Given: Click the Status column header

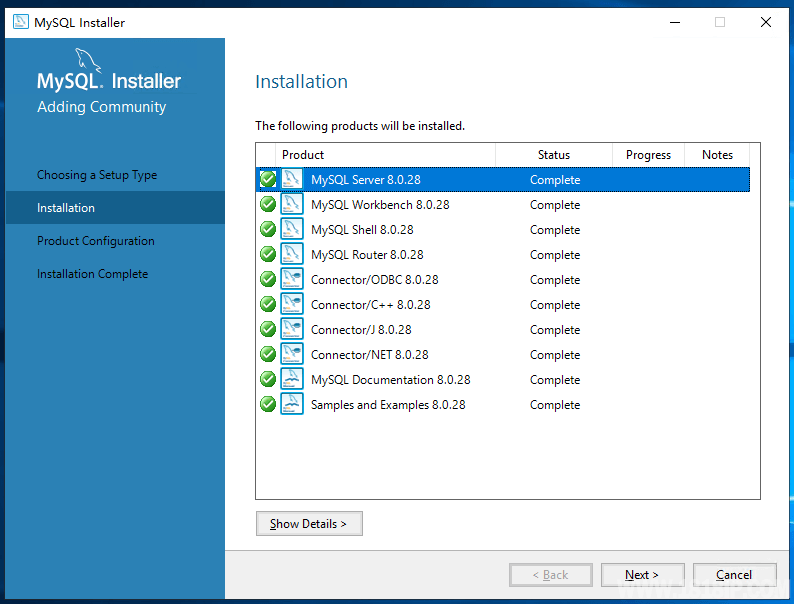Looking at the screenshot, I should pos(554,155).
